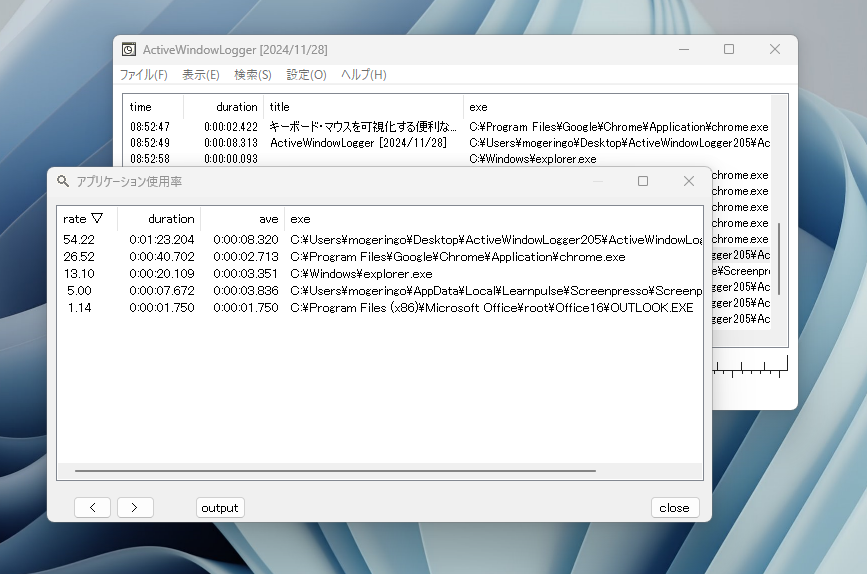This screenshot has height=574, width=867.
Task: Click the ActiveWindowLogger clock icon in title bar
Action: pyautogui.click(x=129, y=50)
